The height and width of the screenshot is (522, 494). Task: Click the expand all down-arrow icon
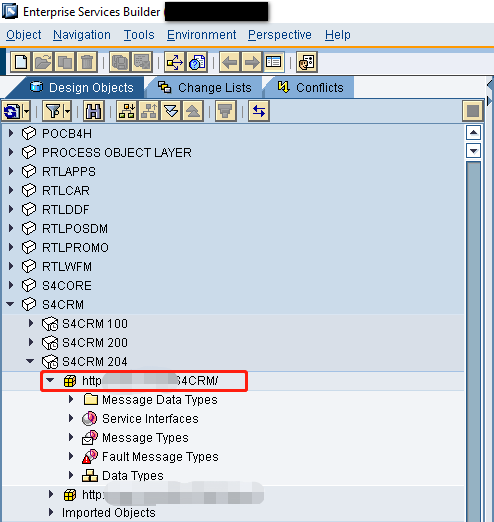click(x=171, y=111)
